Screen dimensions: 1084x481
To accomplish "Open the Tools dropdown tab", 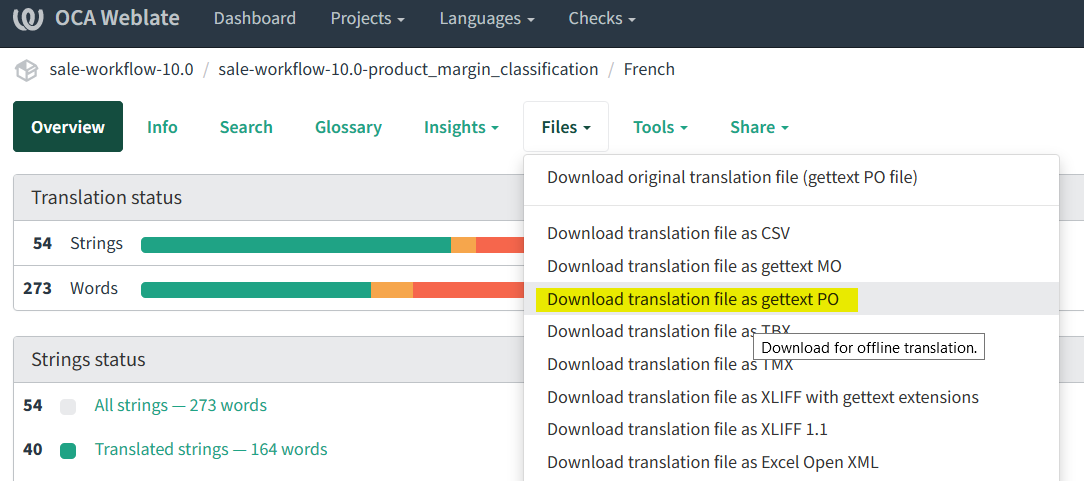I will 660,127.
